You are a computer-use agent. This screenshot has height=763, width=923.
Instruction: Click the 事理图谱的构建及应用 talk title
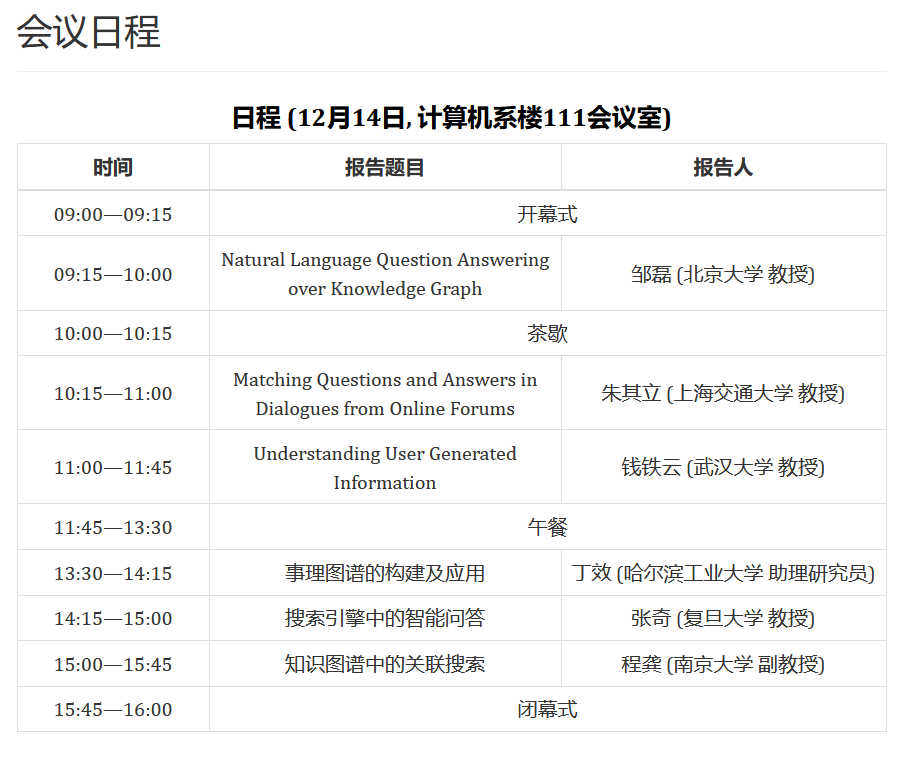tap(385, 573)
